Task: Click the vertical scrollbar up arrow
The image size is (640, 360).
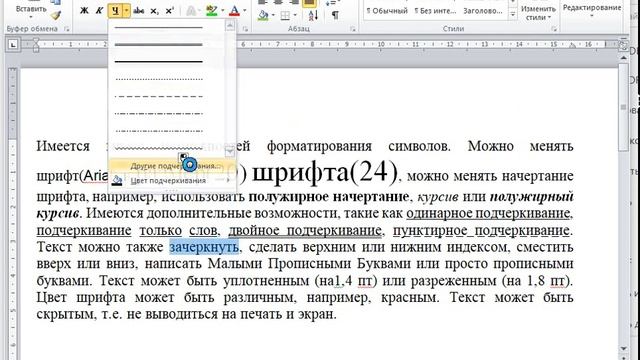Action: point(623,58)
